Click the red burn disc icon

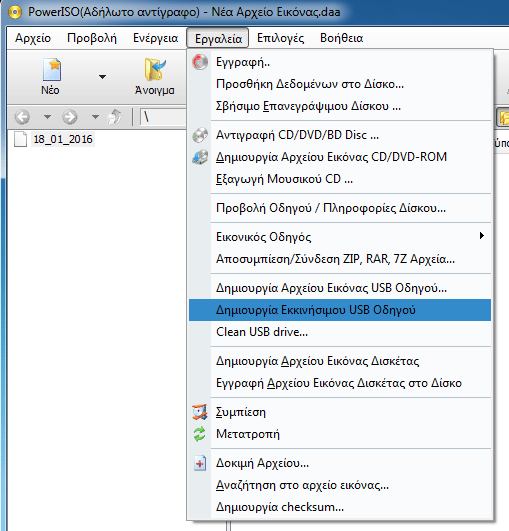200,62
